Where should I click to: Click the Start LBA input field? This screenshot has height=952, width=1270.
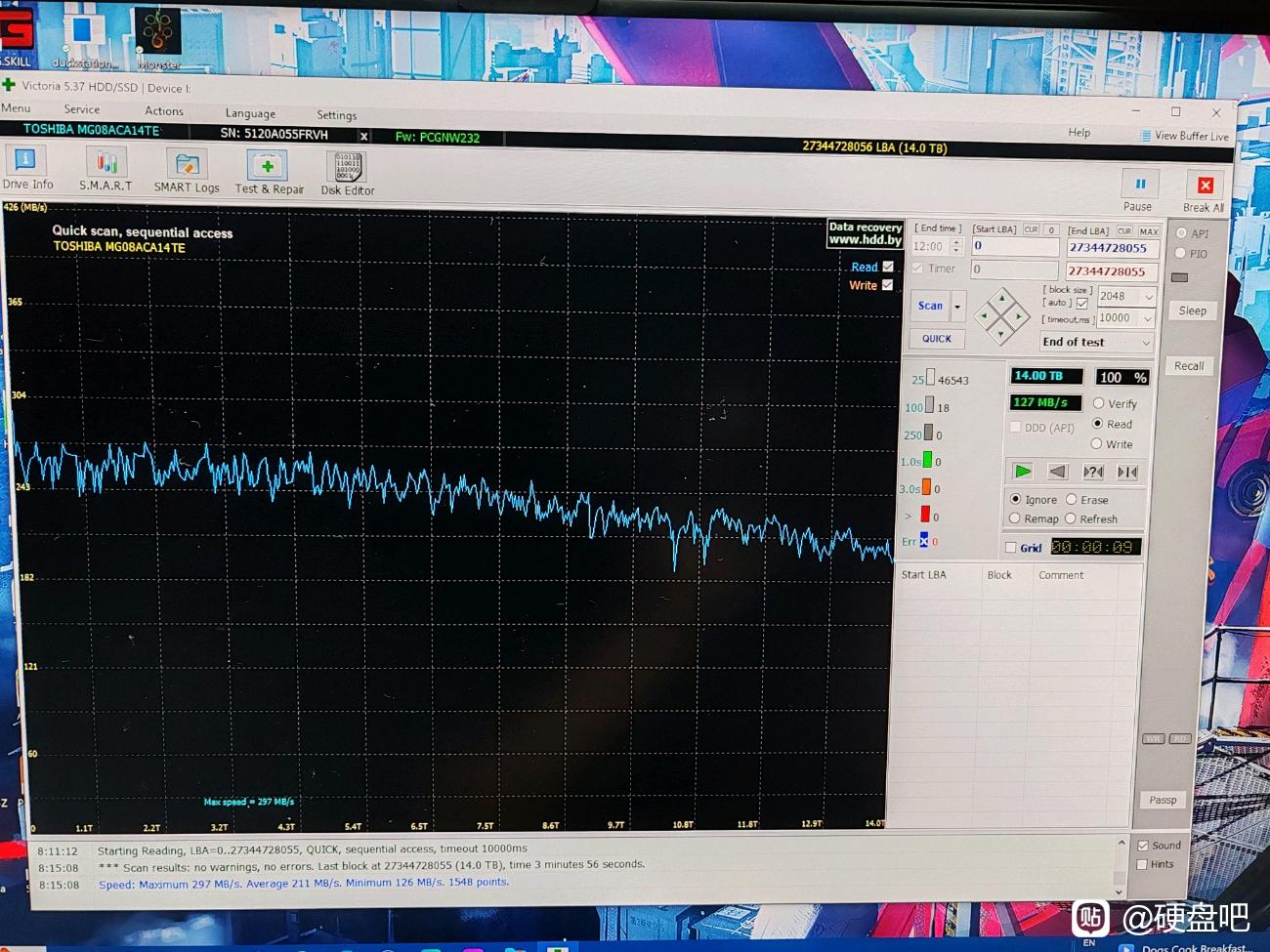[x=1015, y=246]
